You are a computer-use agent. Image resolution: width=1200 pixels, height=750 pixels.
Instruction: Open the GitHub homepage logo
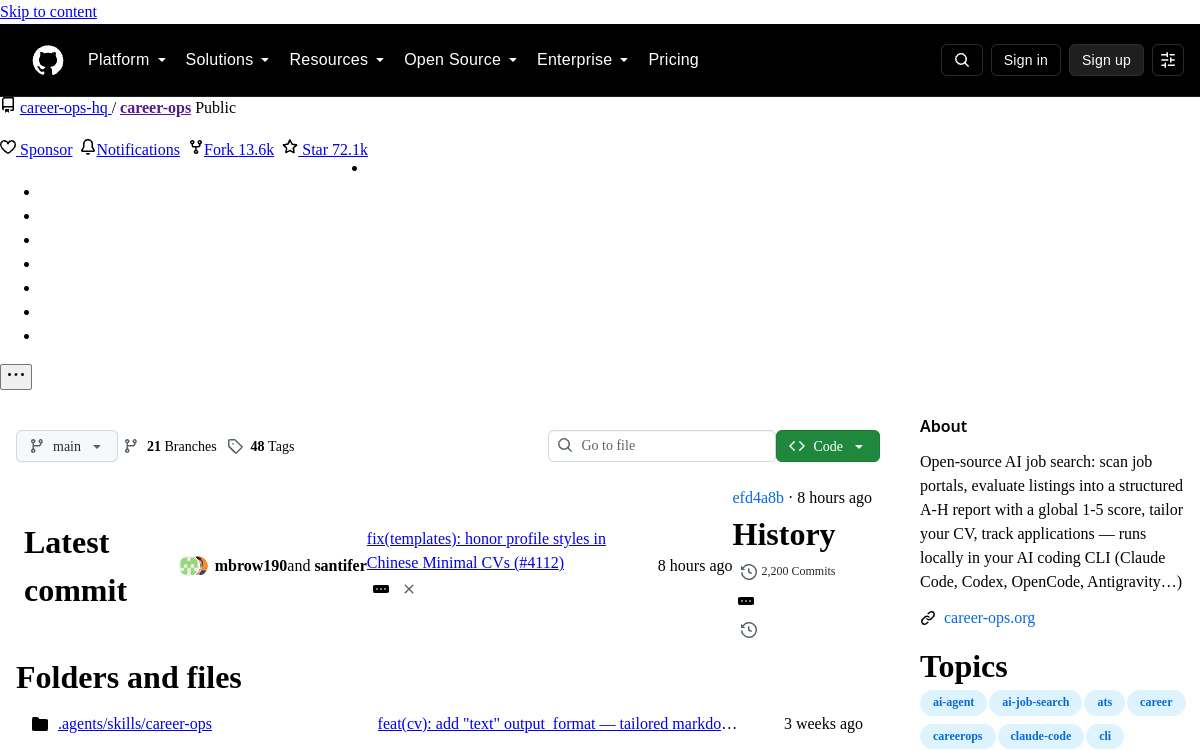(x=48, y=60)
